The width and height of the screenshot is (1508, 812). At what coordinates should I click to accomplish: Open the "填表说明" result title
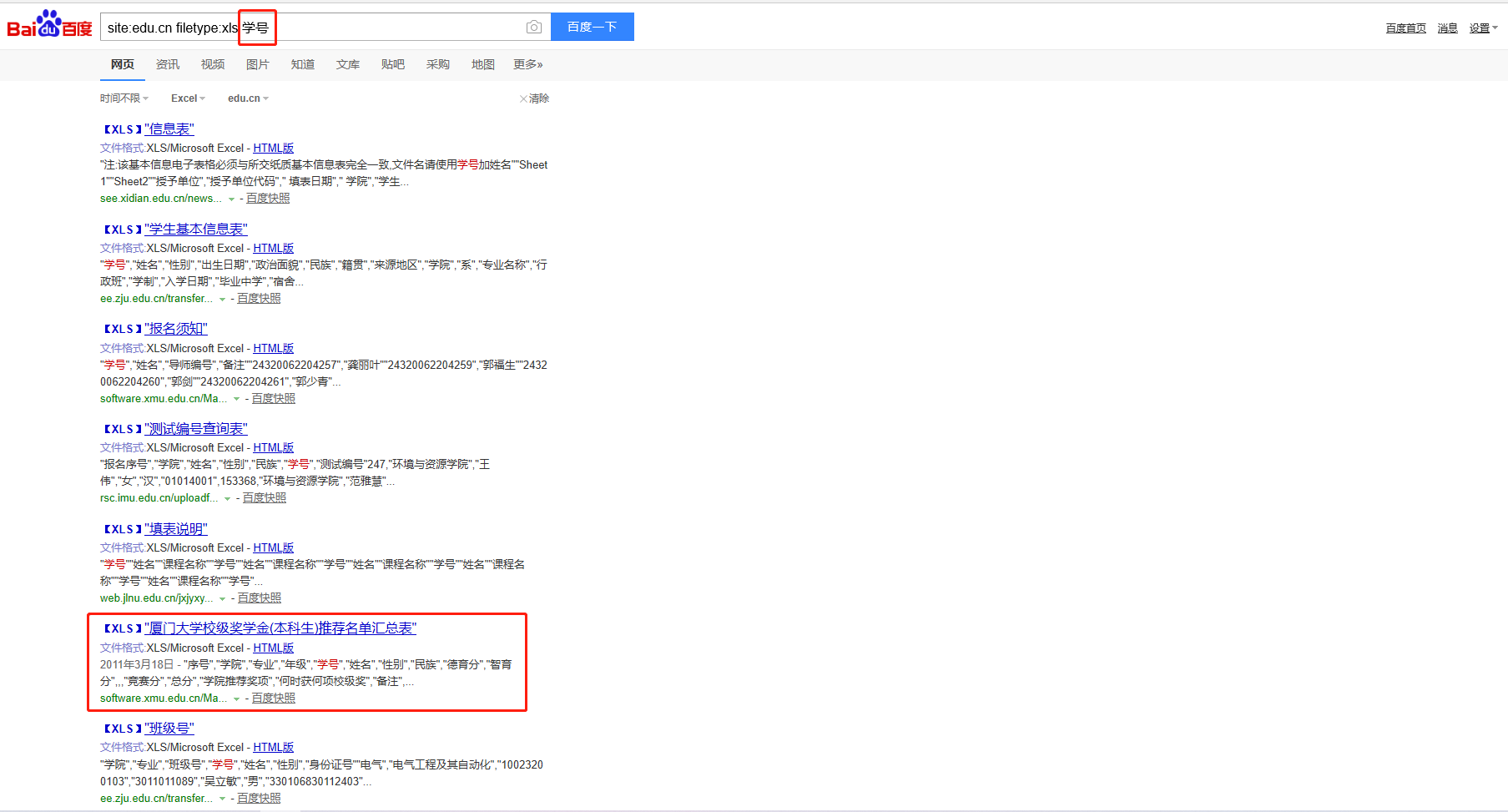[176, 529]
